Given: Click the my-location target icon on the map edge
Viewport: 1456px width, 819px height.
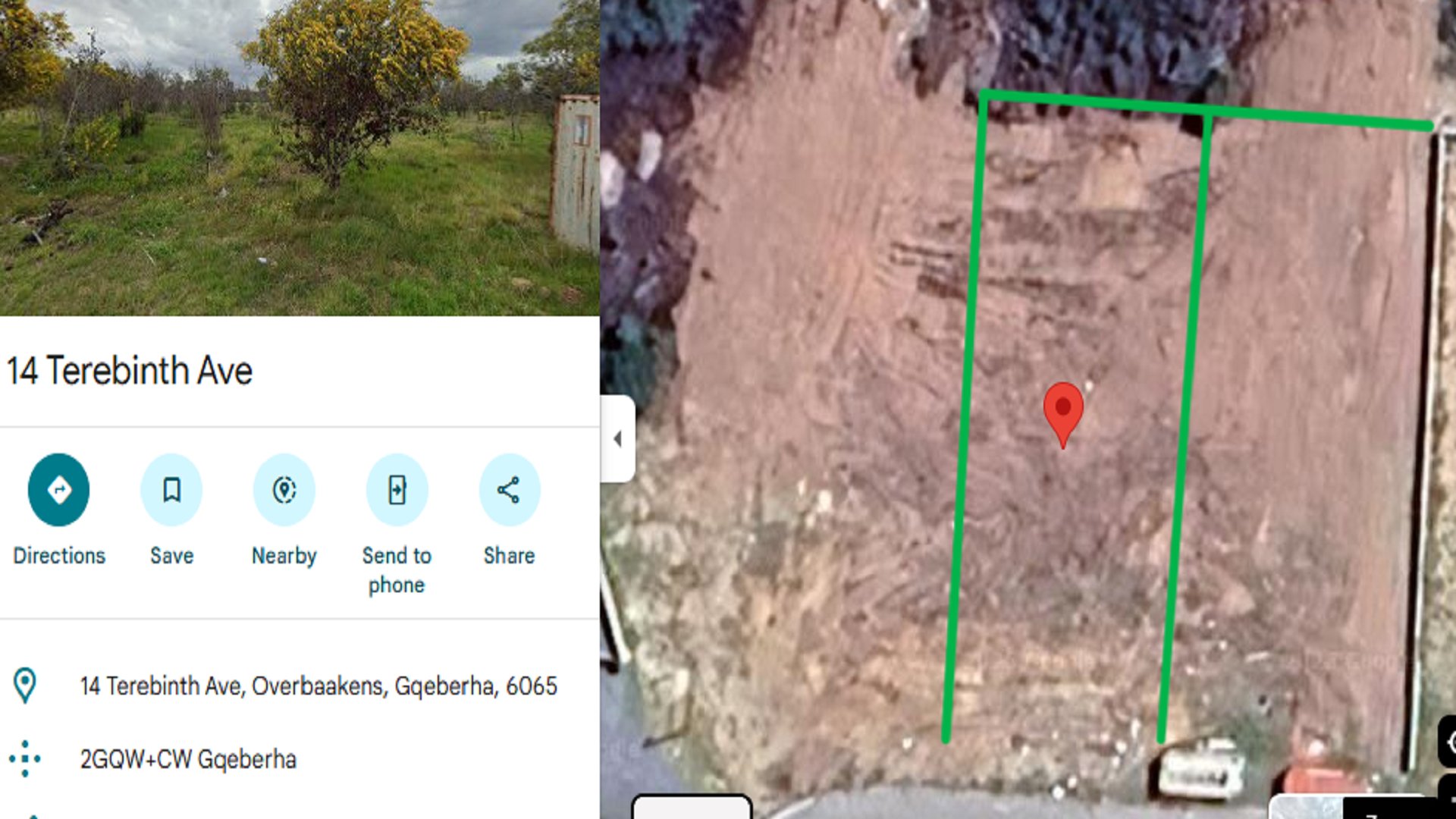Looking at the screenshot, I should tap(1448, 742).
